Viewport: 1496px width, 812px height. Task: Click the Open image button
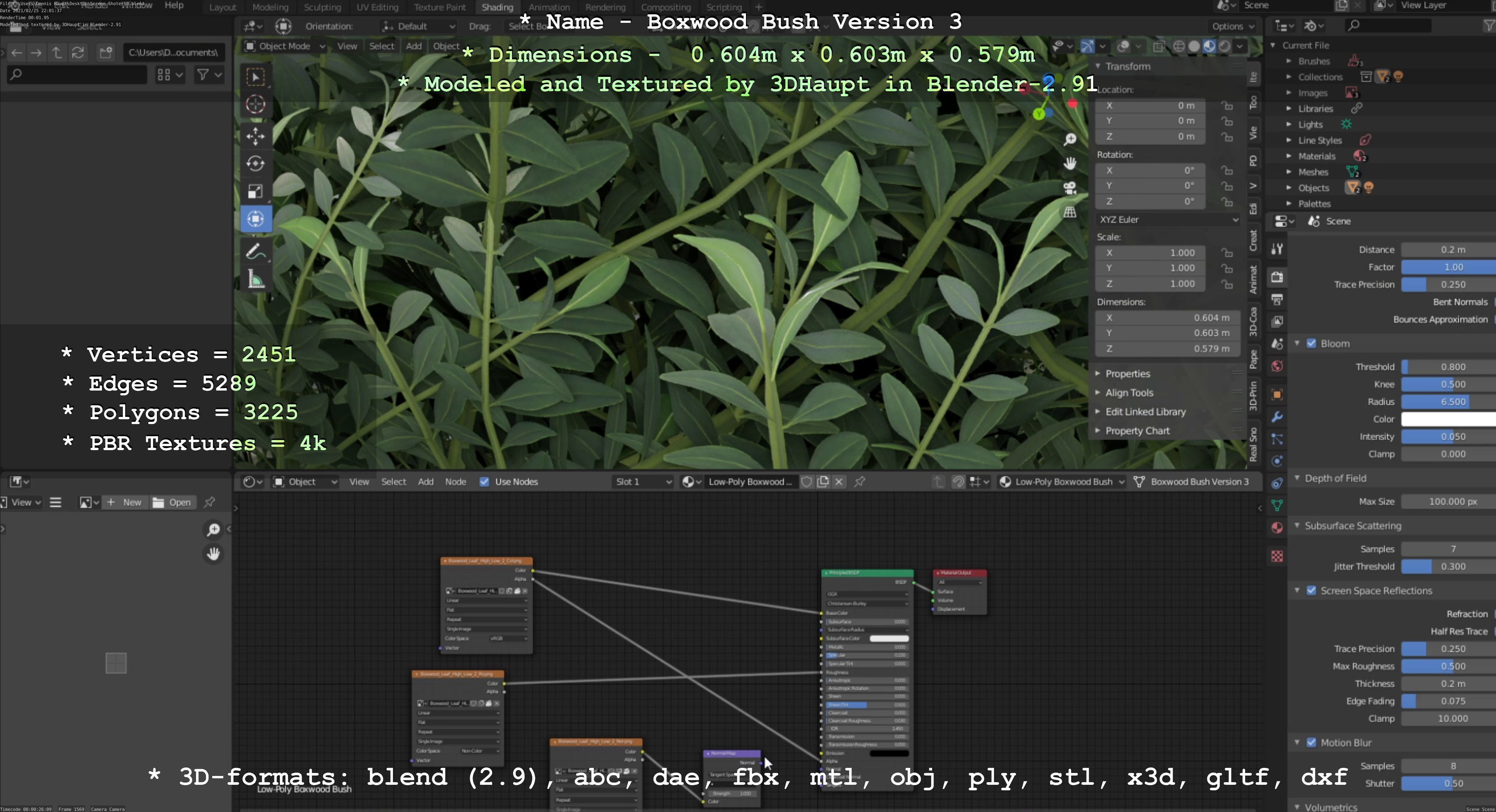173,502
